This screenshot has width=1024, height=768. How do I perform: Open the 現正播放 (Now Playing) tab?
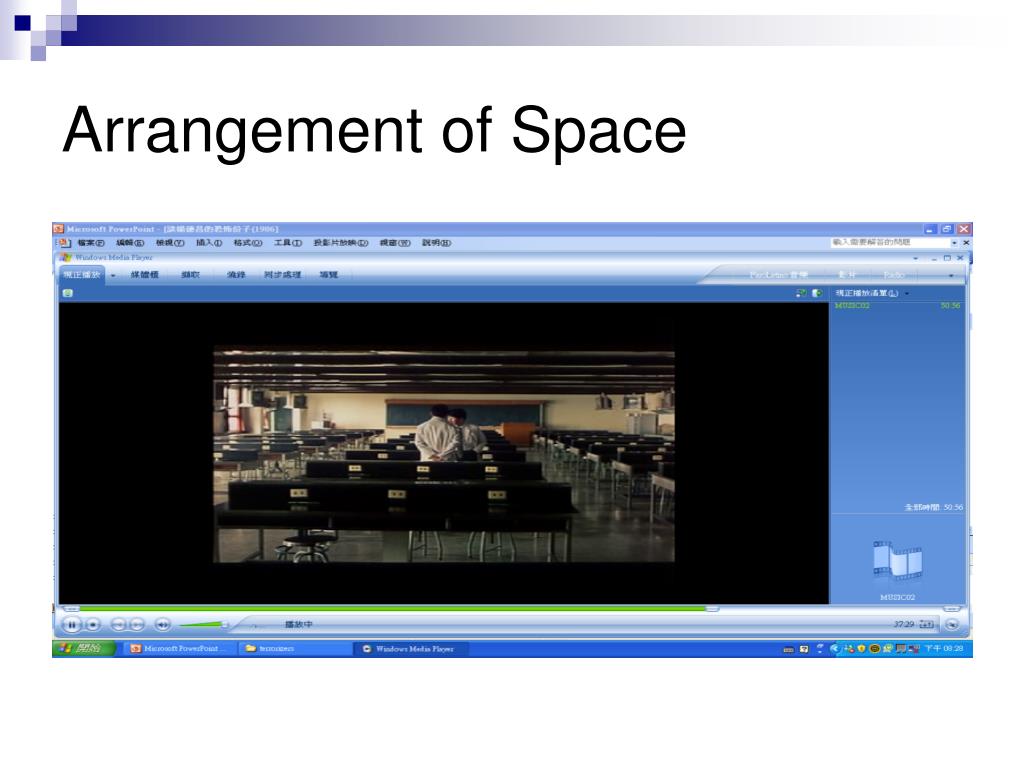coord(82,275)
